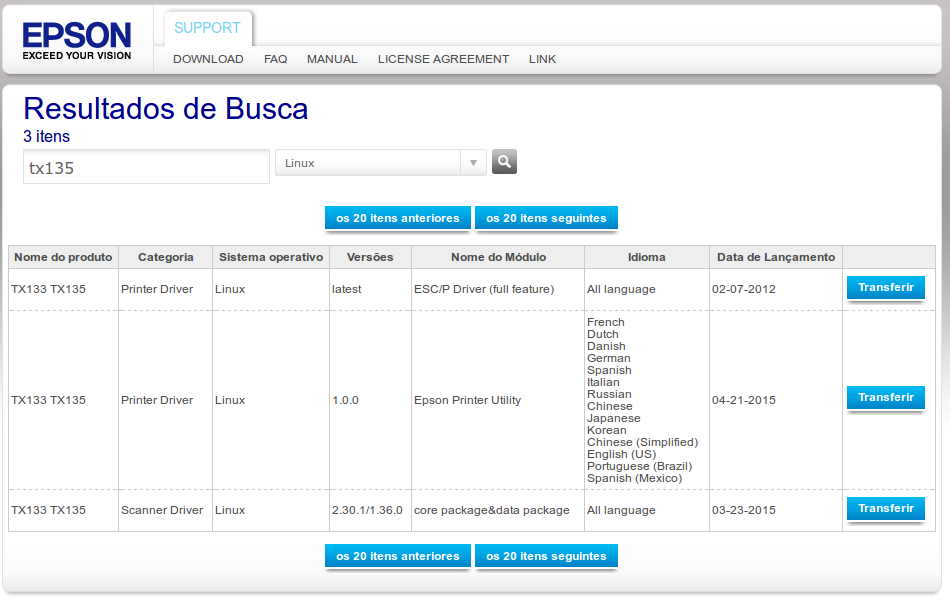The image size is (950, 599).
Task: Open the FAQ menu item
Action: 276,59
